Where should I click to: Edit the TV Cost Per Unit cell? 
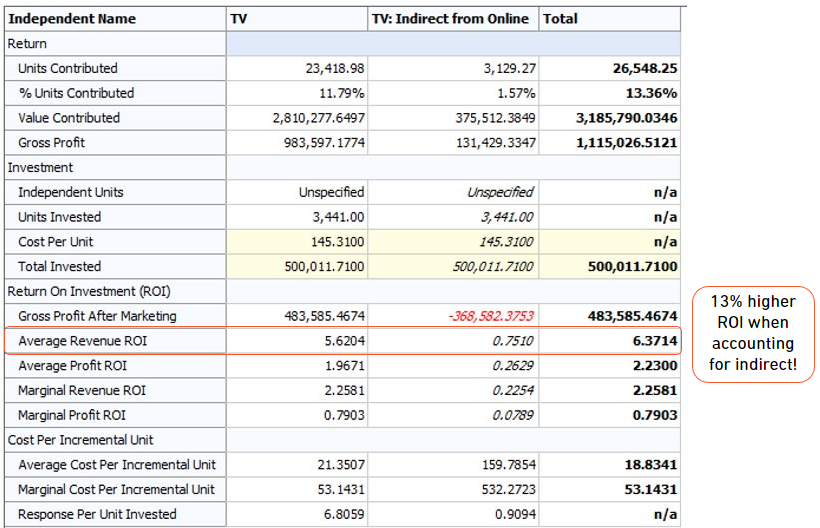pos(296,242)
